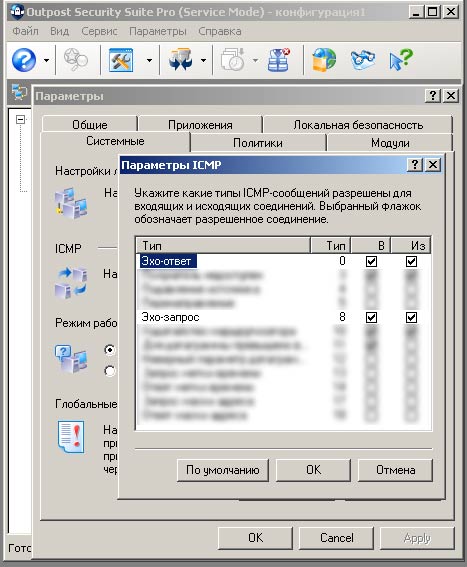Click the operation mode computers icon
Screen dimensions: 467x567
point(71,359)
